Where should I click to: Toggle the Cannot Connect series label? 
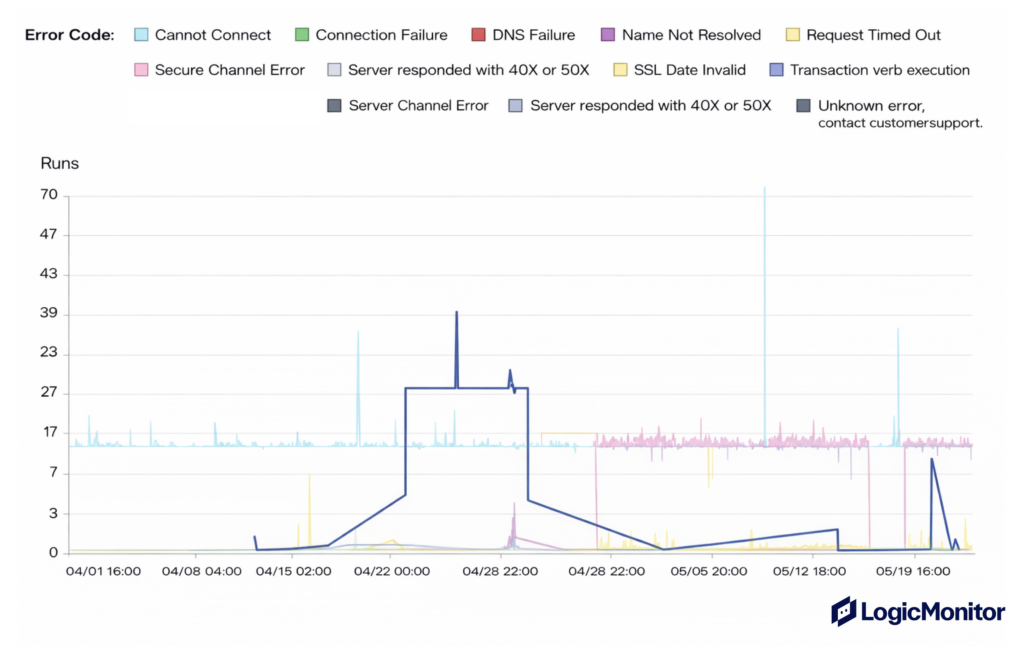point(212,35)
